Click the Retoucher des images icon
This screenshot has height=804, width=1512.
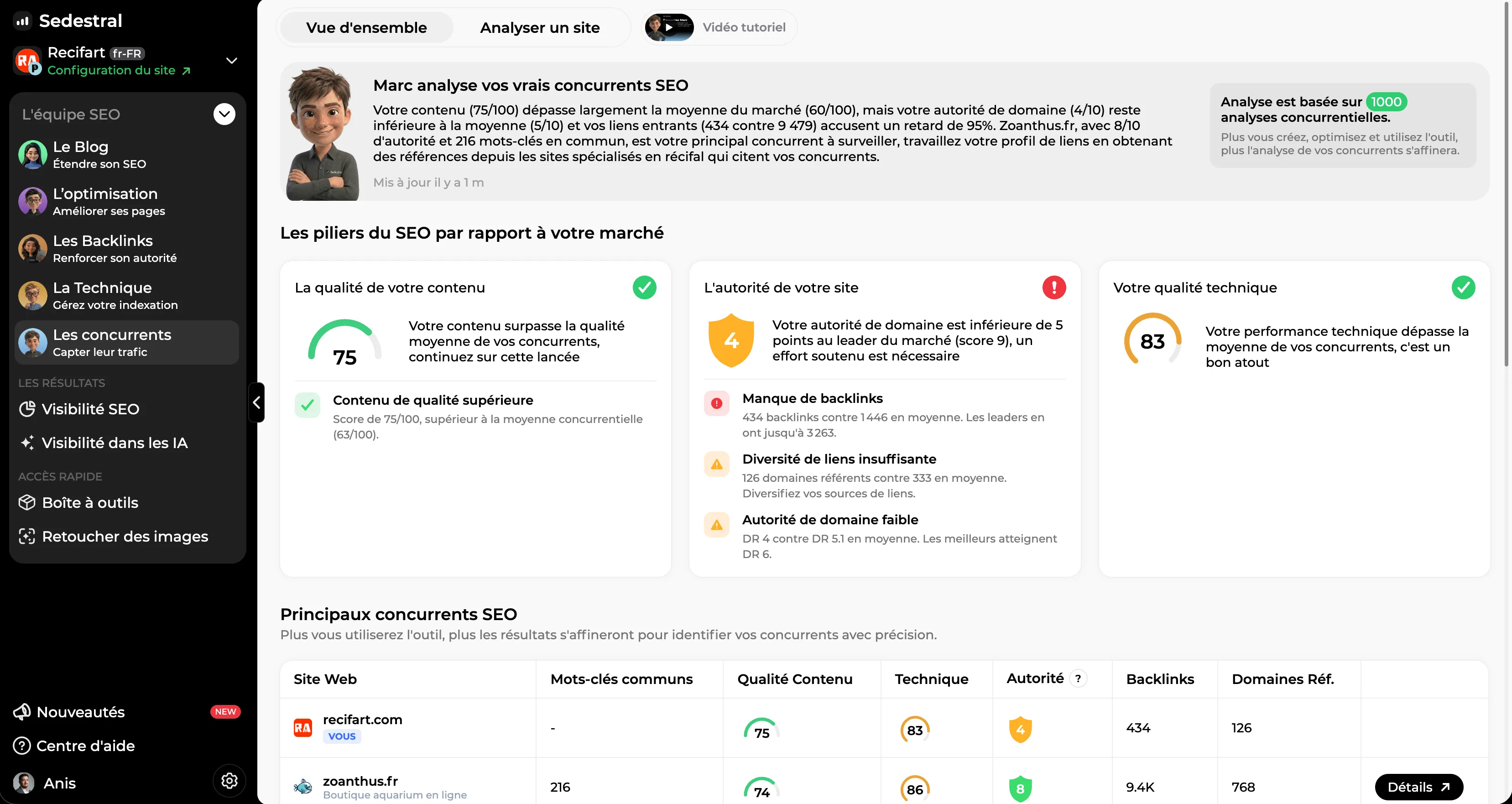point(27,536)
